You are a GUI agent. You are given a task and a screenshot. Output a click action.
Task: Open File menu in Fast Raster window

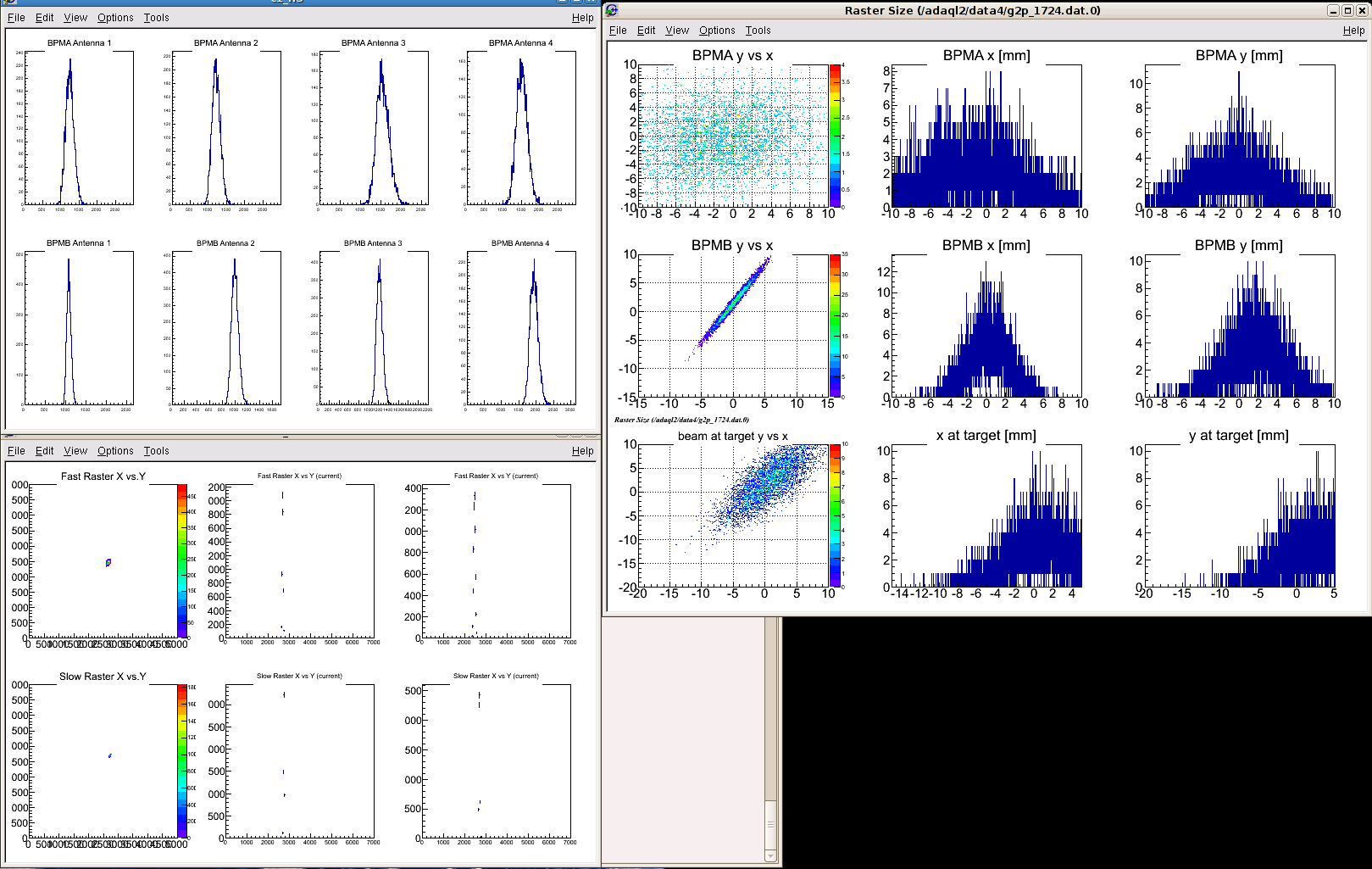(x=16, y=451)
